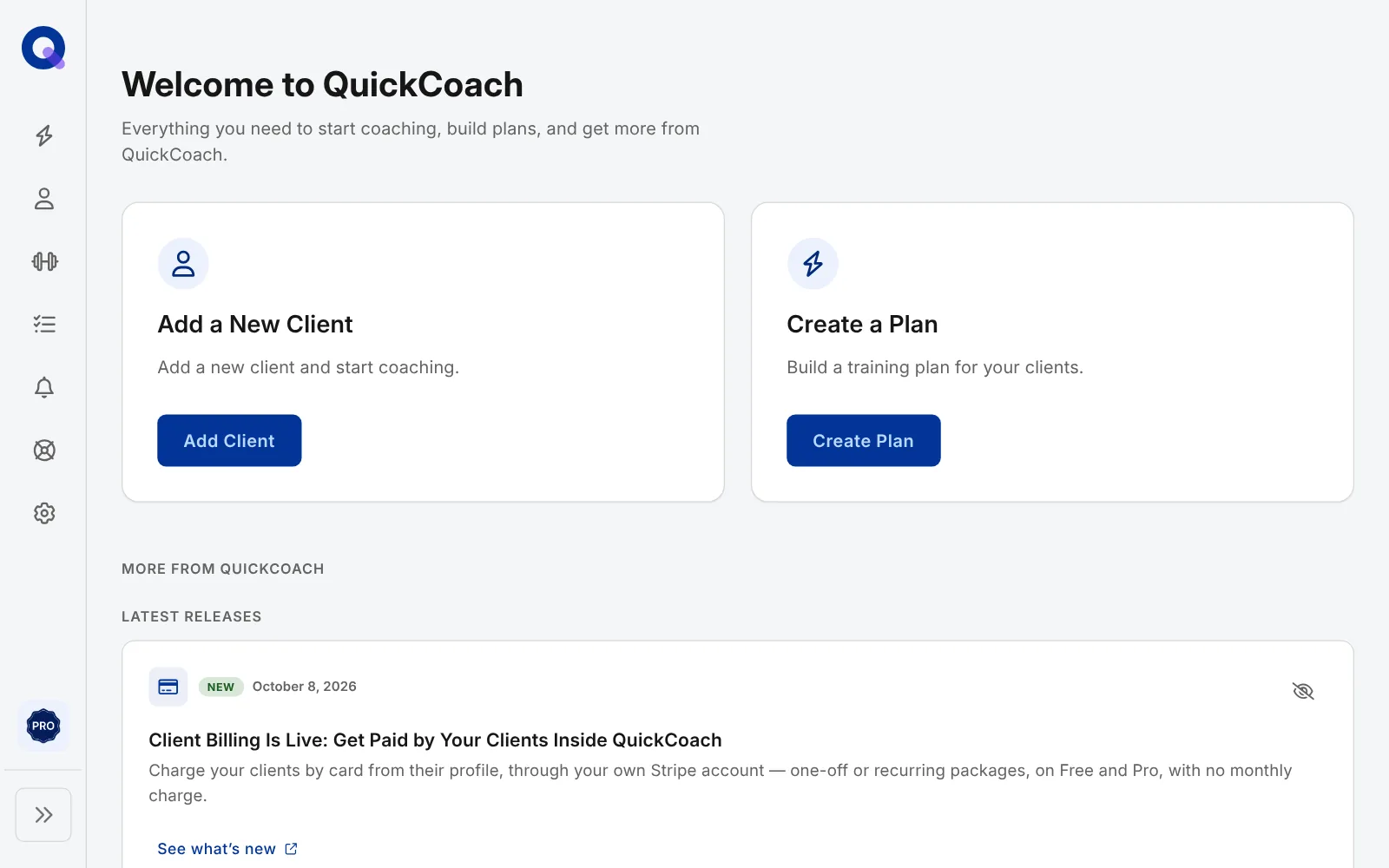Click the Create Plan button
The width and height of the screenshot is (1389, 868).
tap(864, 440)
